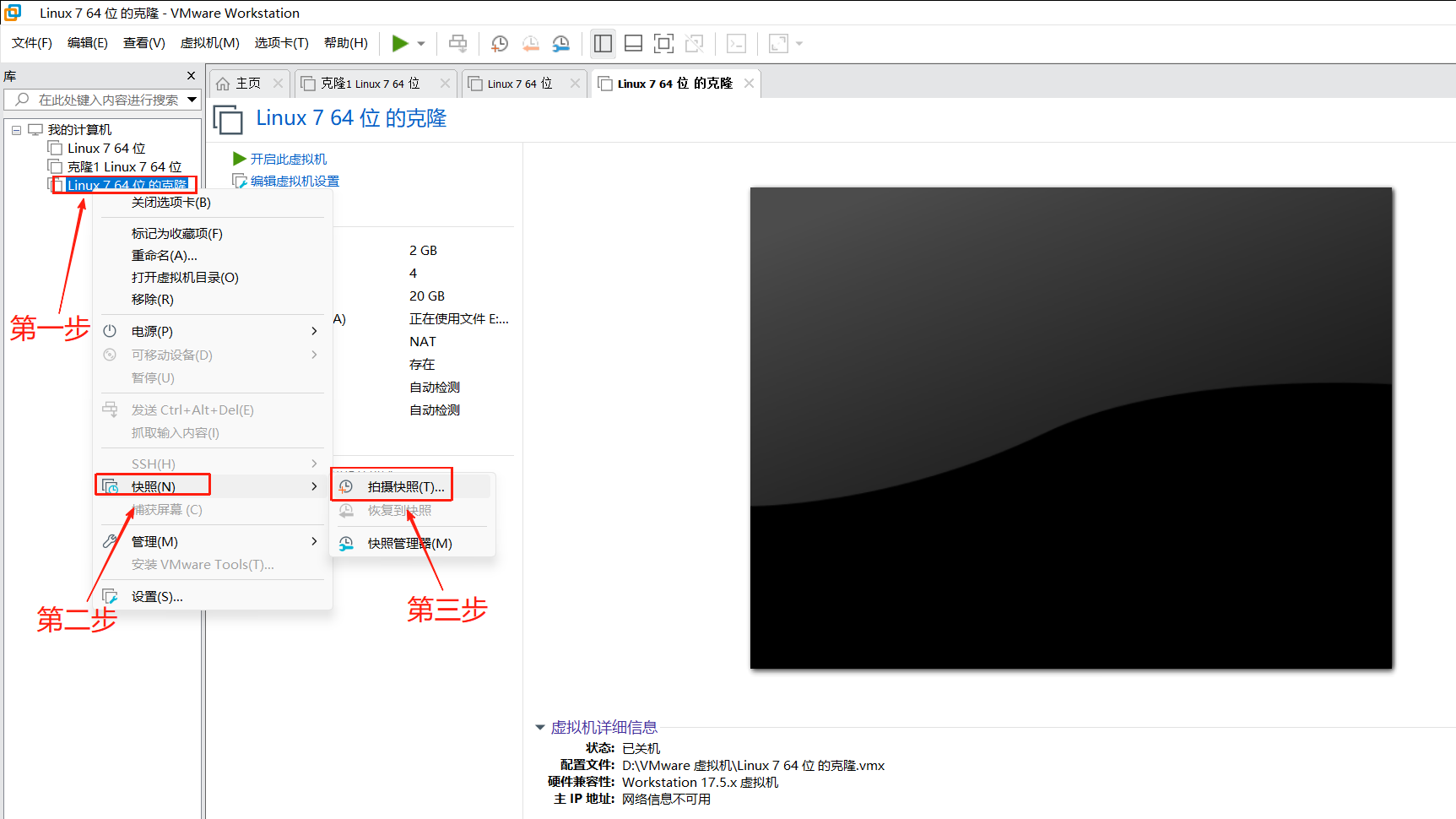Viewport: 1456px width, 819px height.
Task: Click the 编辑虚拟机设置 link
Action: tap(295, 181)
